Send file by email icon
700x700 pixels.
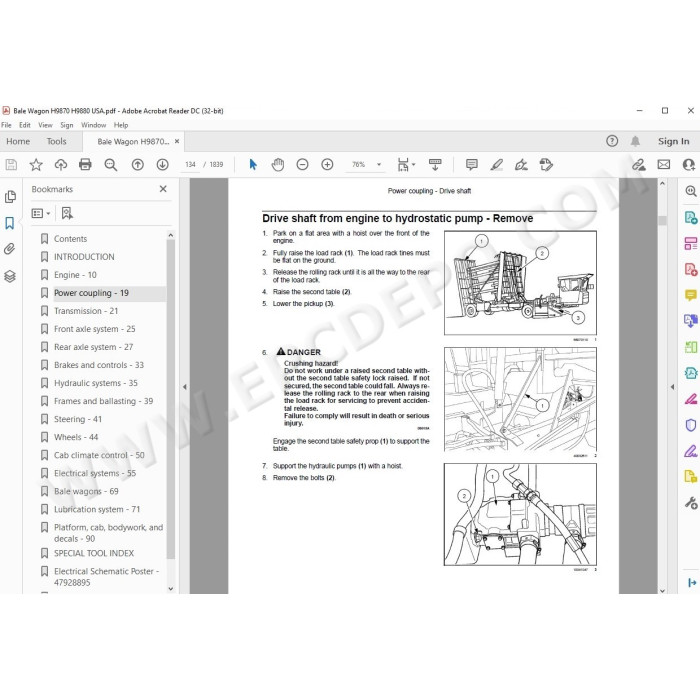click(664, 165)
